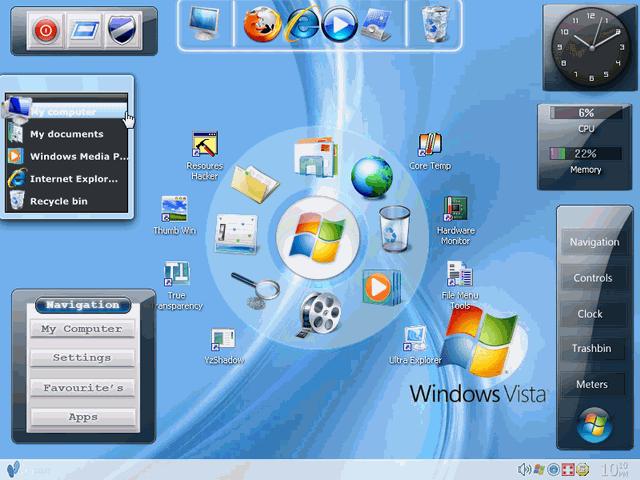
Task: Click the red square tray icon
Action: click(x=568, y=469)
